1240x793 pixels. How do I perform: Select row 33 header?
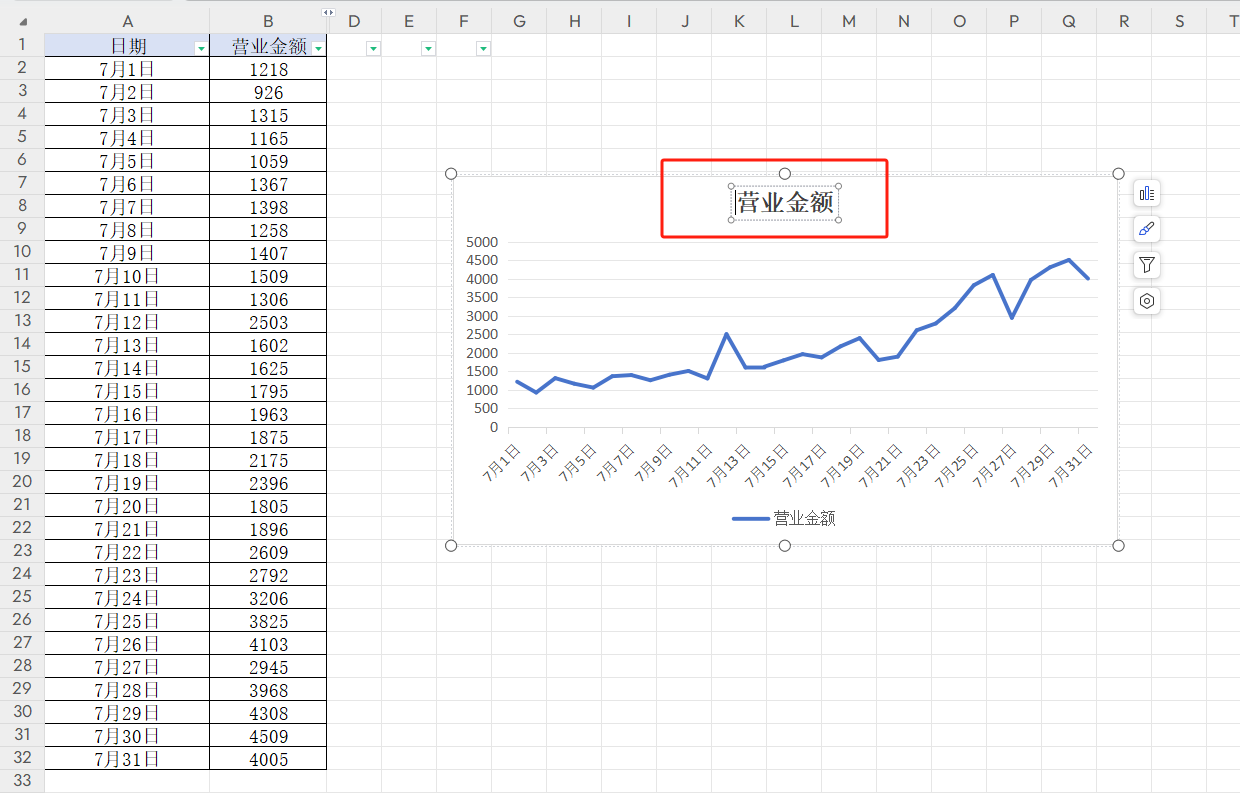[22, 781]
